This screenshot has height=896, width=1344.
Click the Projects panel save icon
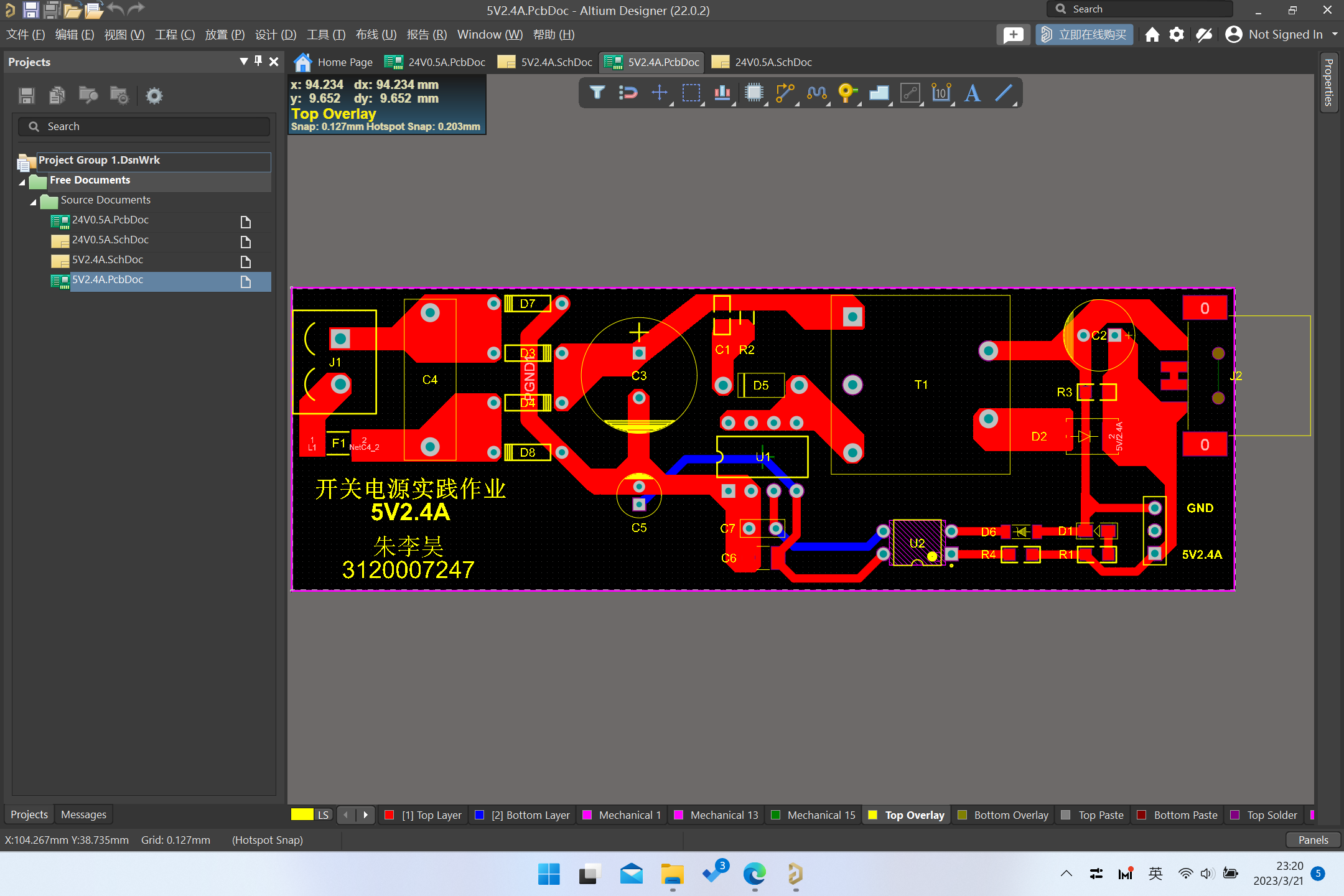[27, 95]
